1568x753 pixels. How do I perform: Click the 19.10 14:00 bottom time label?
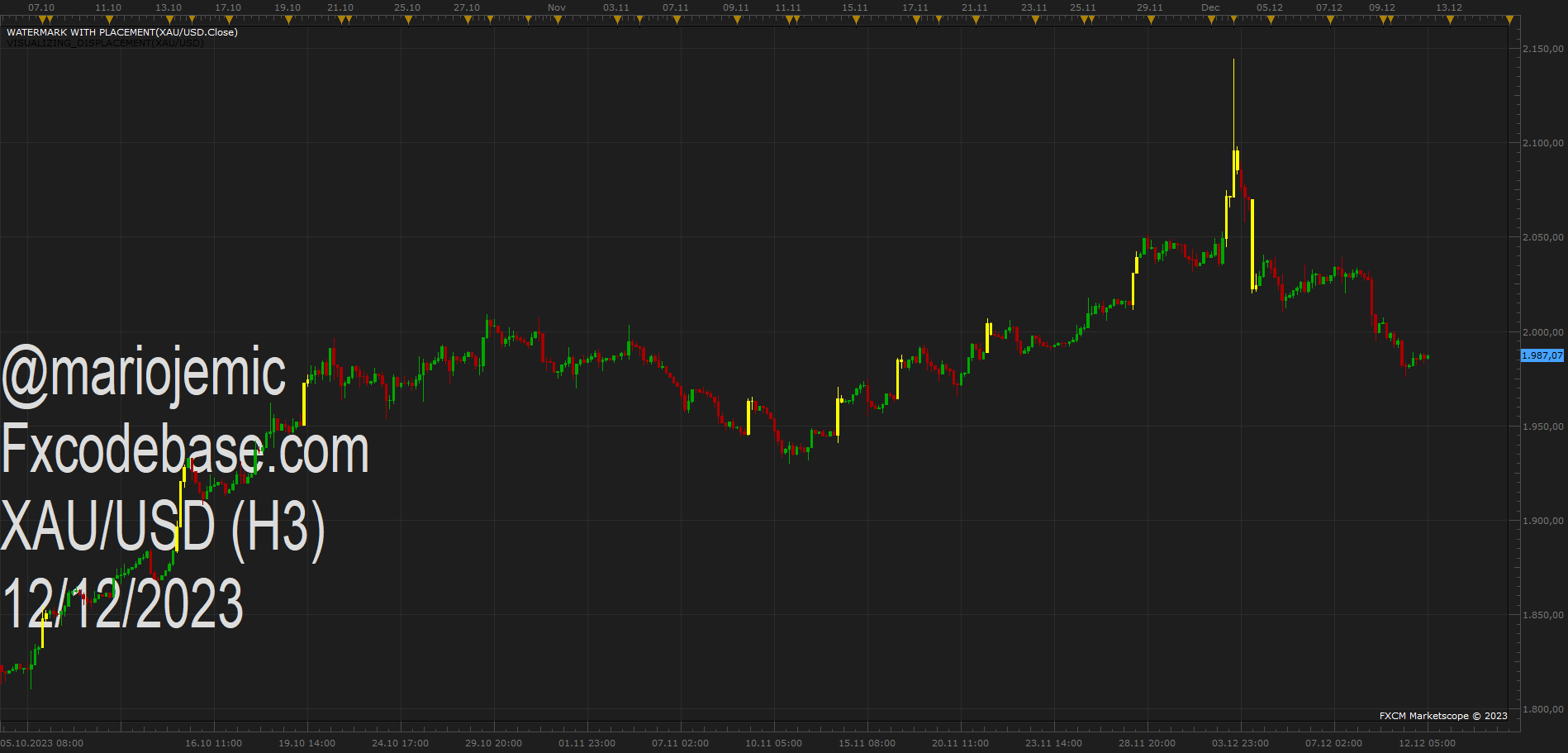click(x=306, y=743)
